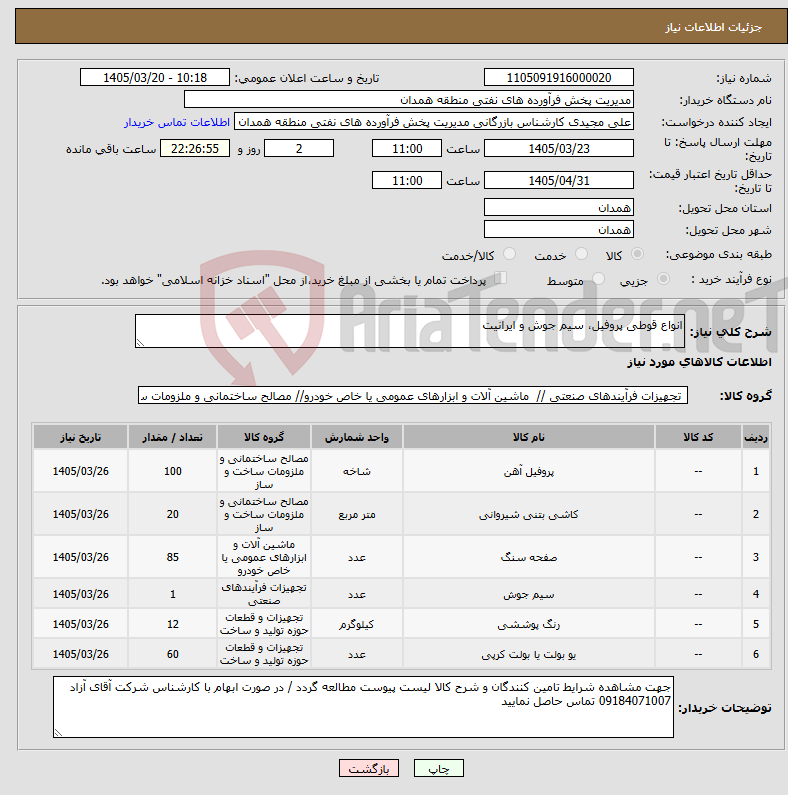This screenshot has height=795, width=788.
Task: Click the remaining time field 22:26:55
Action: tap(195, 149)
